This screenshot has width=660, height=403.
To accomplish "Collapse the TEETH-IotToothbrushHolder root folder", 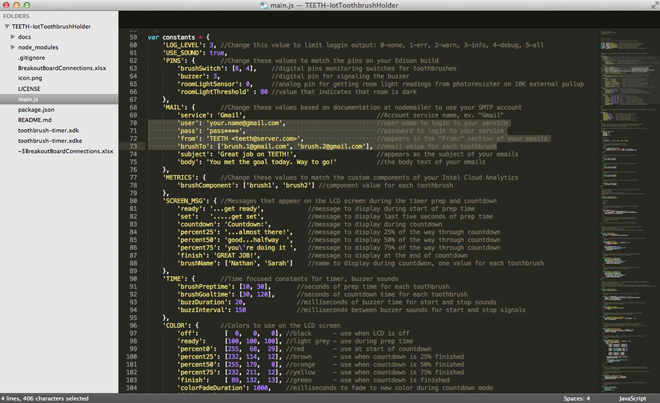I will pos(7,26).
